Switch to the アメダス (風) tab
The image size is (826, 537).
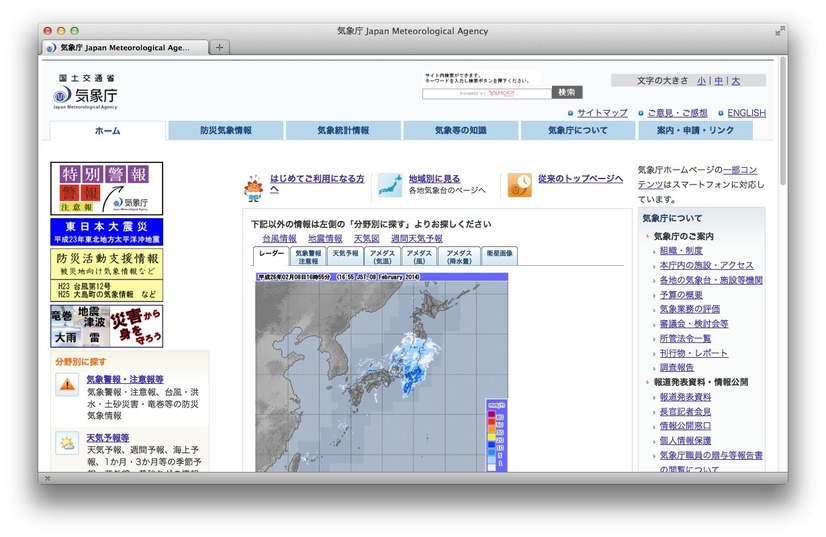pyautogui.click(x=419, y=256)
